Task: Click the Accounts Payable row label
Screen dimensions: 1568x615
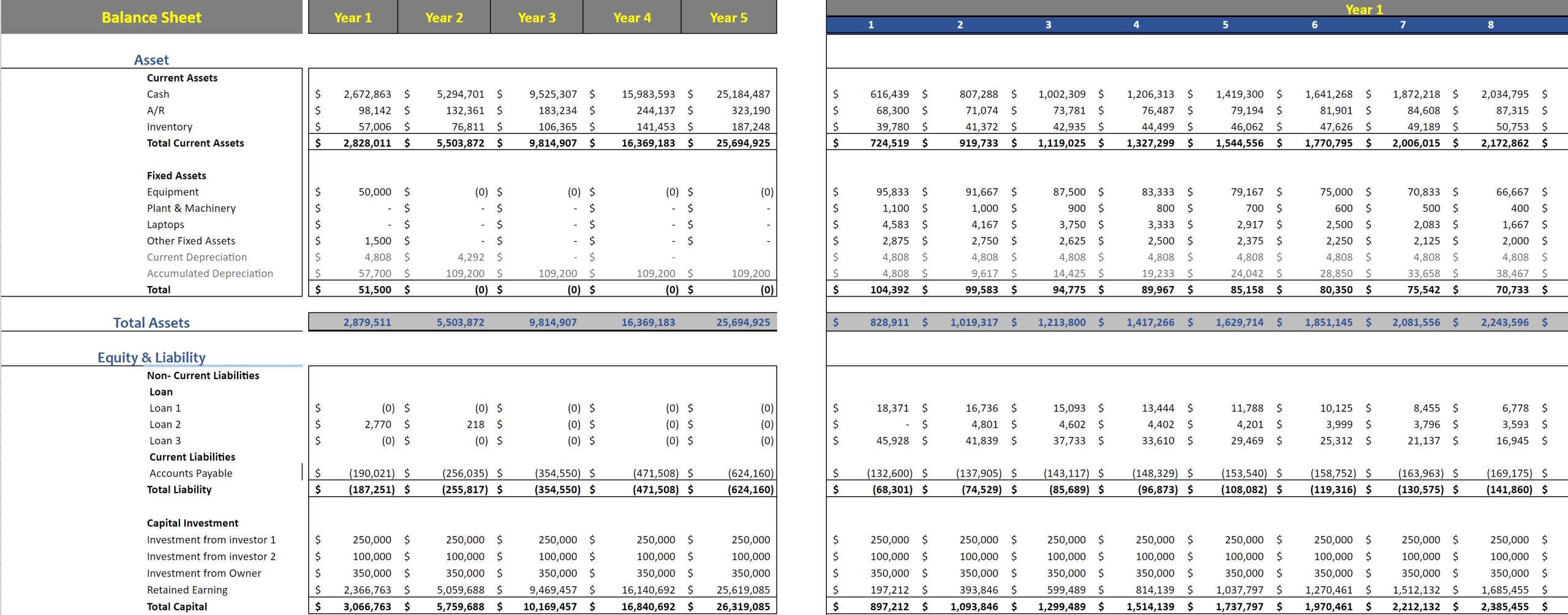Action: click(x=190, y=473)
